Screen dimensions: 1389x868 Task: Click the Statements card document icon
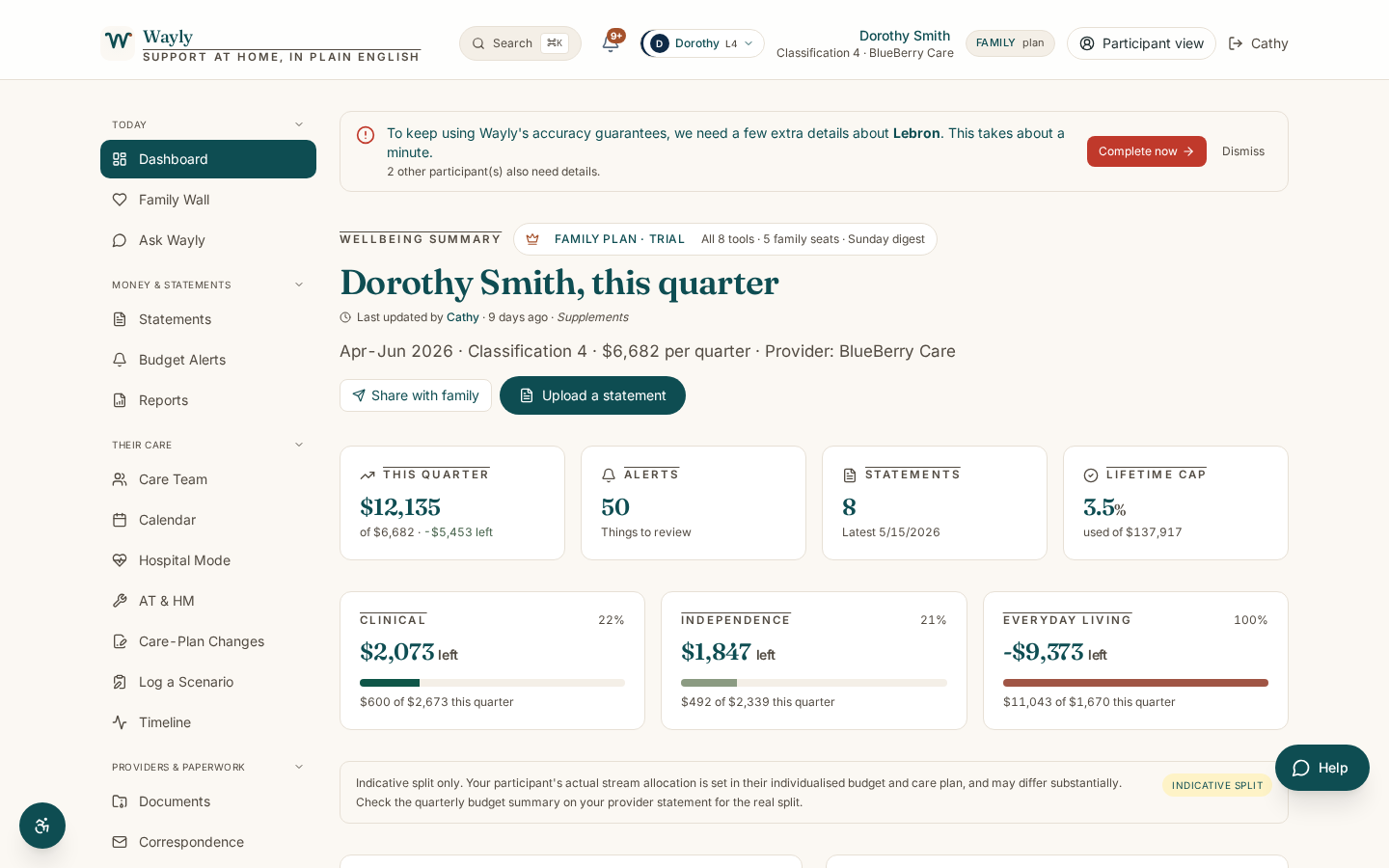click(850, 475)
